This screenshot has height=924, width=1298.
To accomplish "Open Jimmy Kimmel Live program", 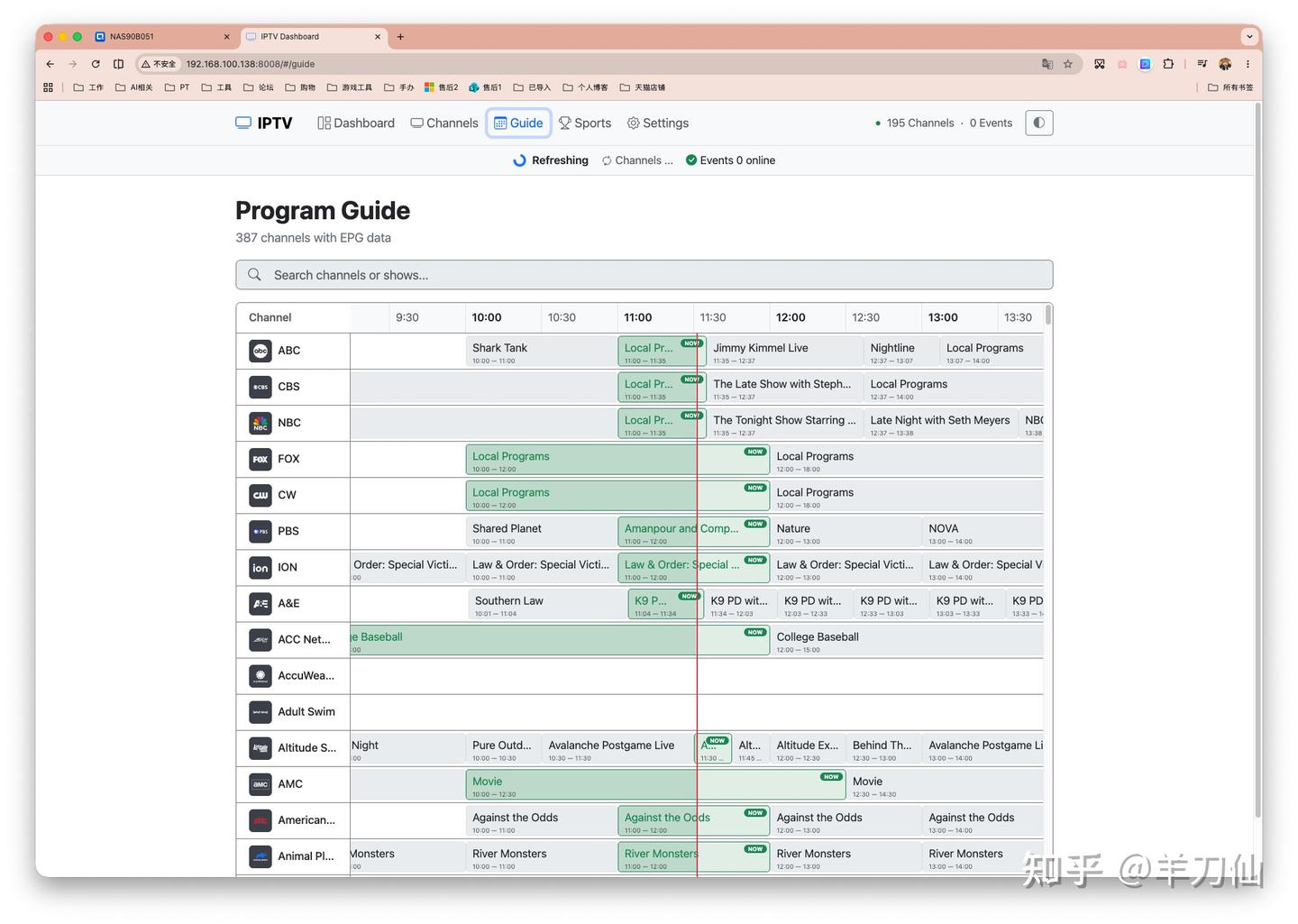I will pyautogui.click(x=784, y=352).
